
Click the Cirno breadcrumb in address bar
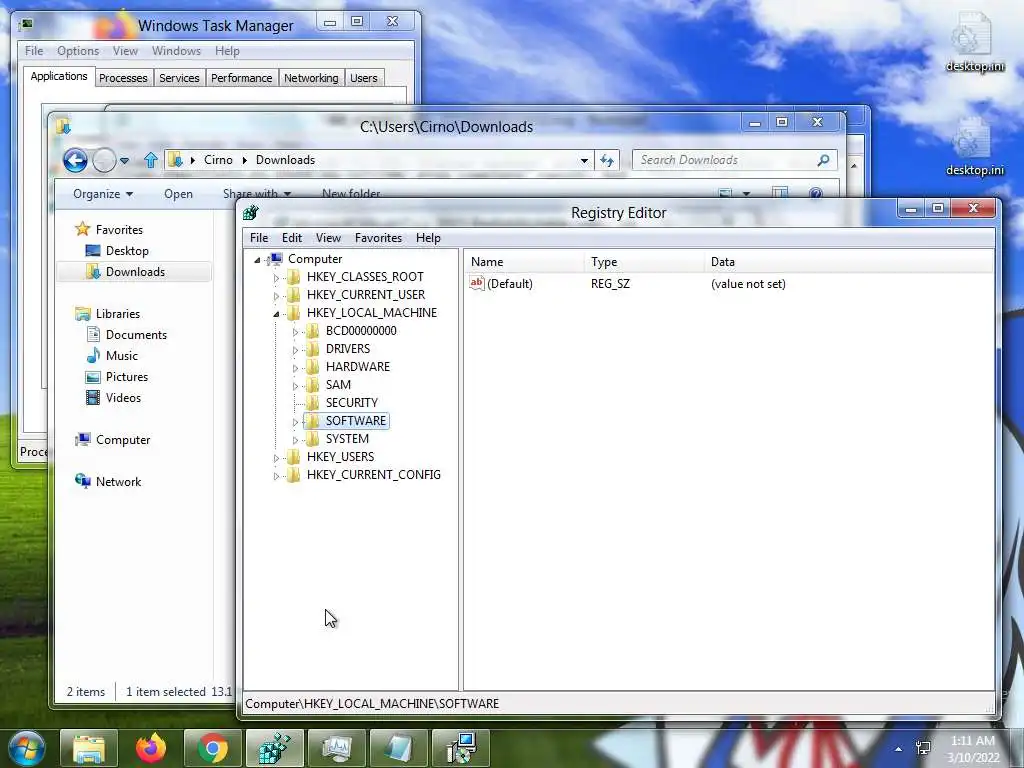218,160
